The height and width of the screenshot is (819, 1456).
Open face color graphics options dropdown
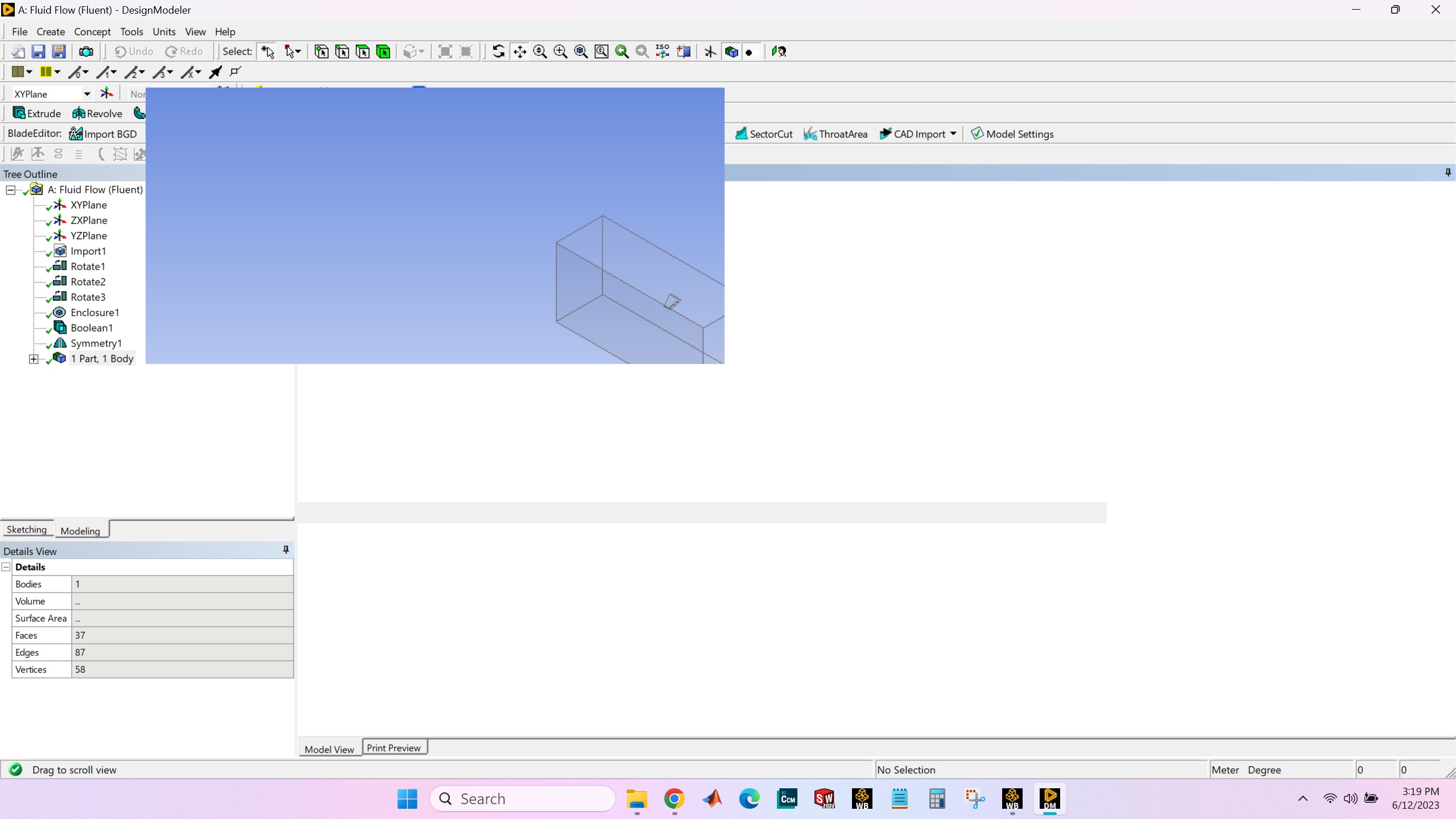click(29, 72)
